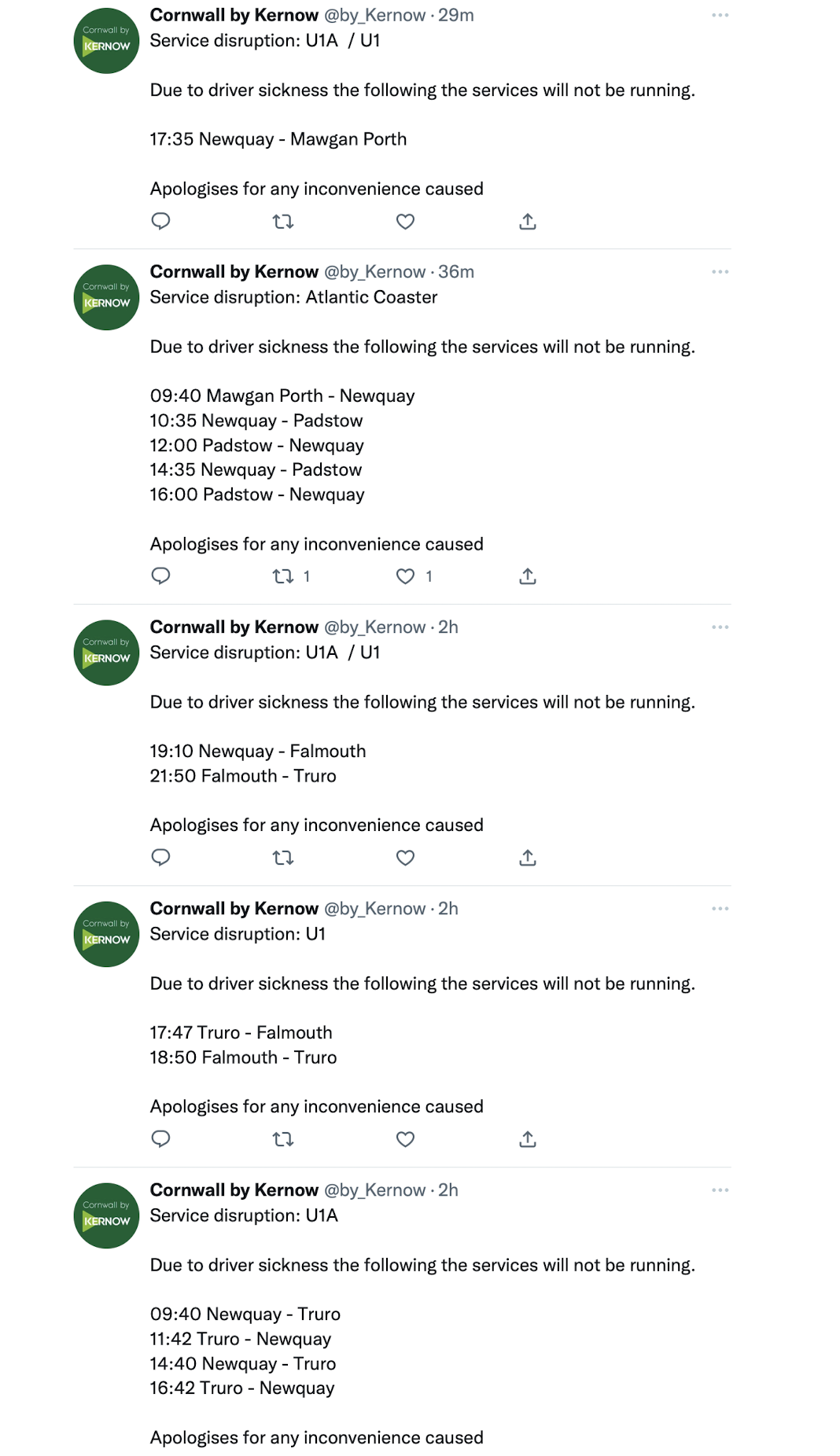Open the more options menu on the top tweet
Image resolution: width=840 pixels, height=1456 pixels.
[720, 16]
